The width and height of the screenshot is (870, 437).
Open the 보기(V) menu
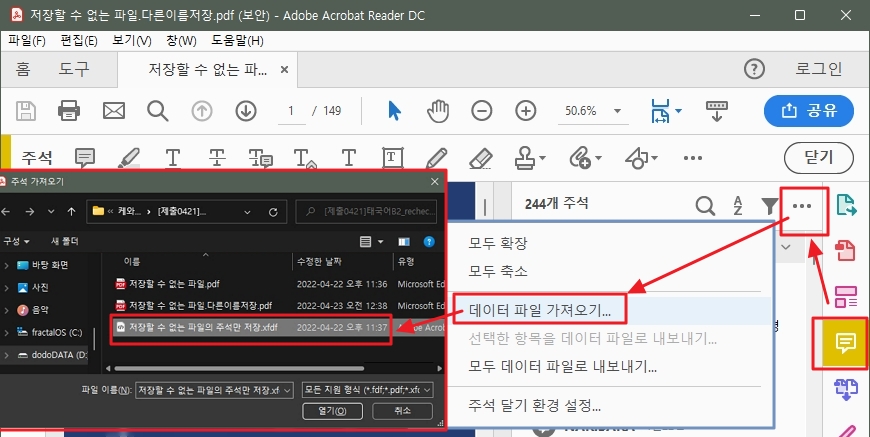coord(132,40)
